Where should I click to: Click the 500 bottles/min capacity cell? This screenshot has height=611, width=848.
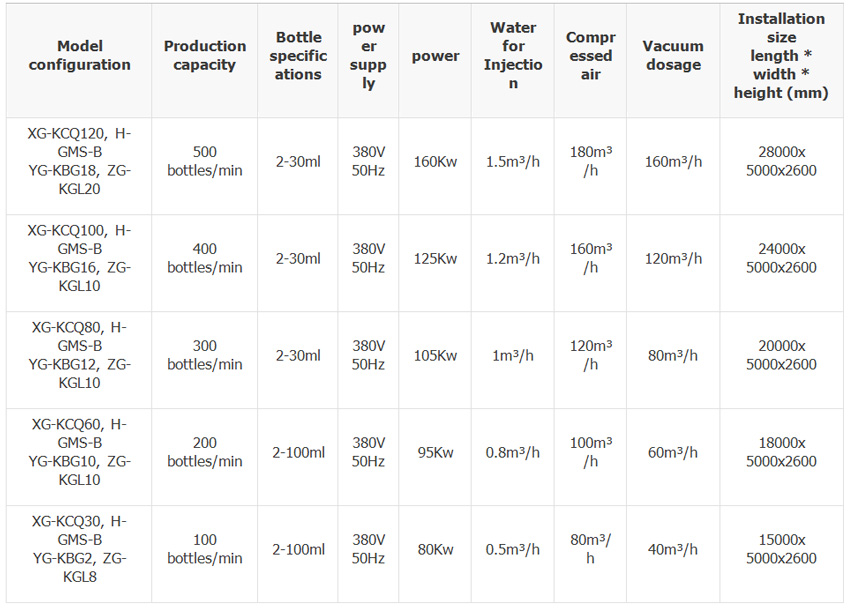[205, 162]
